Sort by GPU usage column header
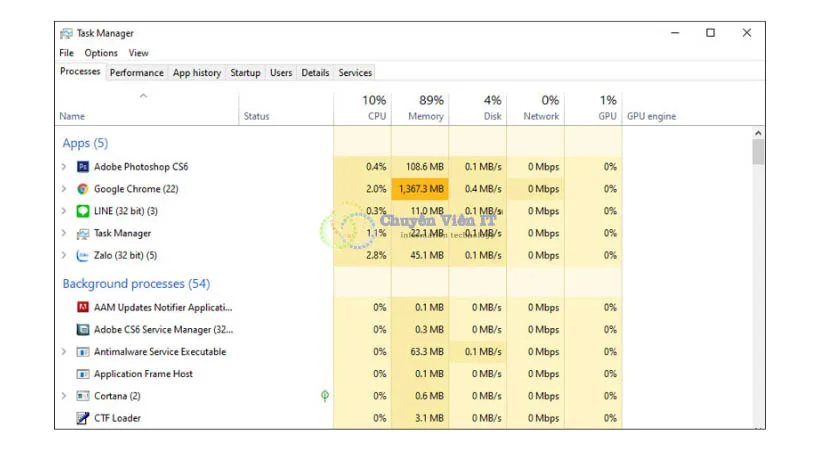Image resolution: width=820 pixels, height=450 pixels. 594,108
